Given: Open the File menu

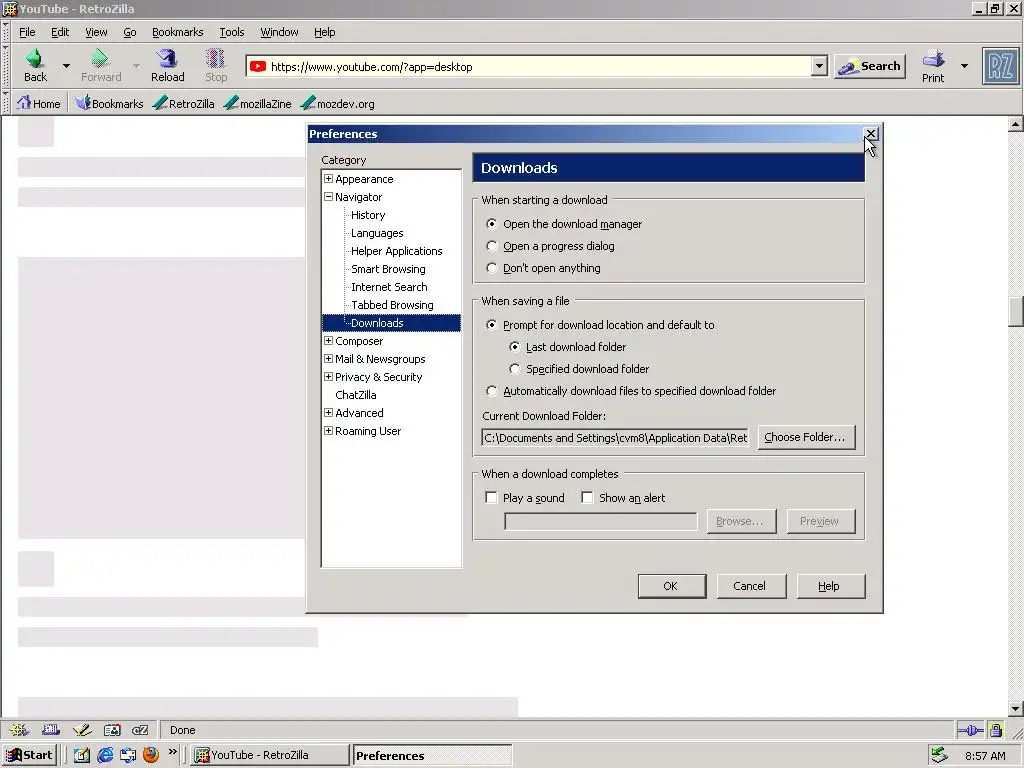Looking at the screenshot, I should click(x=27, y=32).
